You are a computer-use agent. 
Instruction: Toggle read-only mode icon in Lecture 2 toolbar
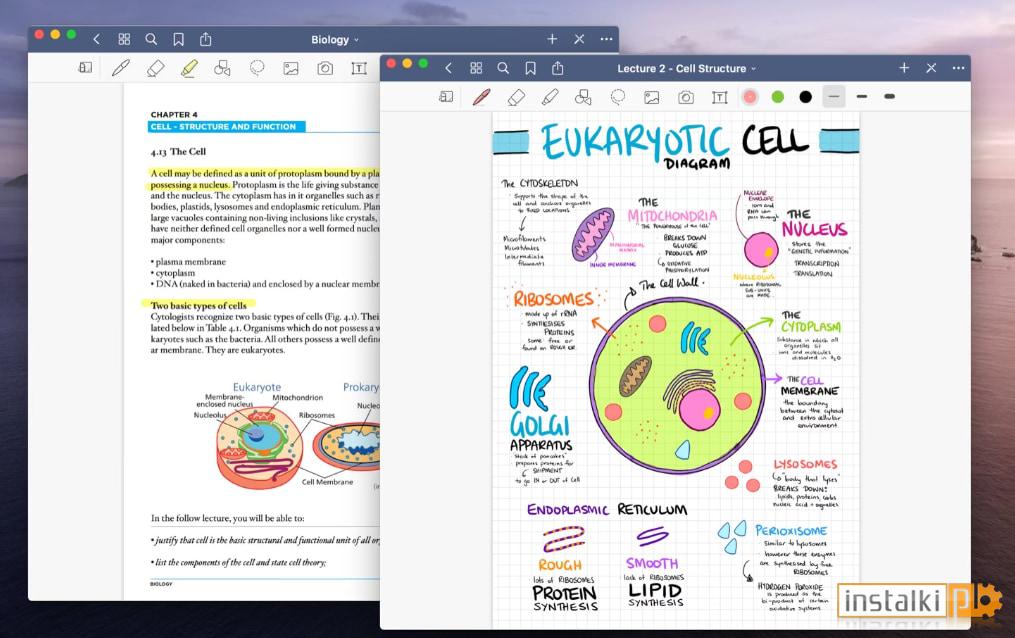point(446,97)
